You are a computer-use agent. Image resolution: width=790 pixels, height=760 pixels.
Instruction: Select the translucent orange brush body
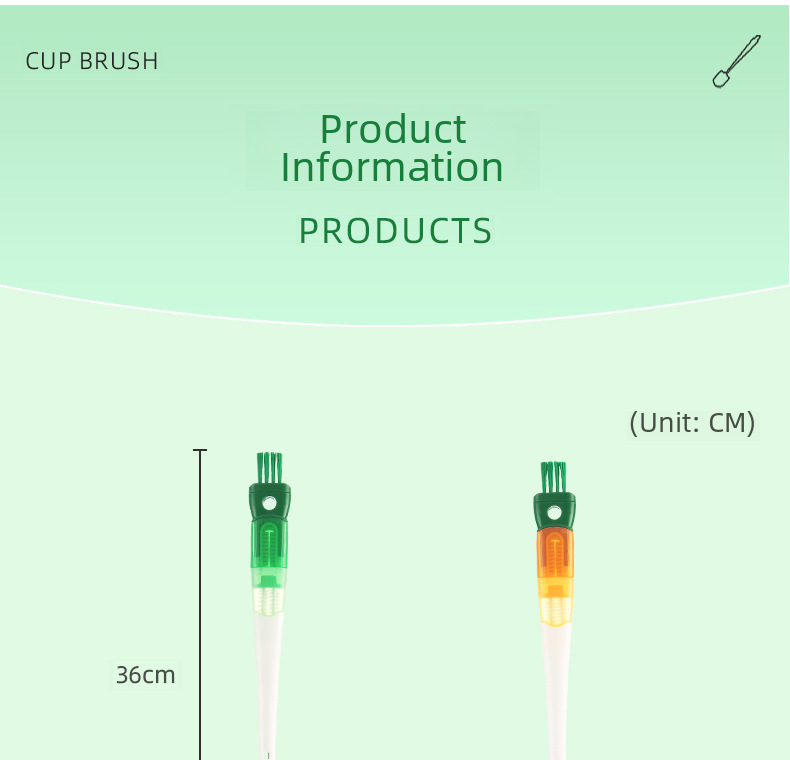(555, 554)
